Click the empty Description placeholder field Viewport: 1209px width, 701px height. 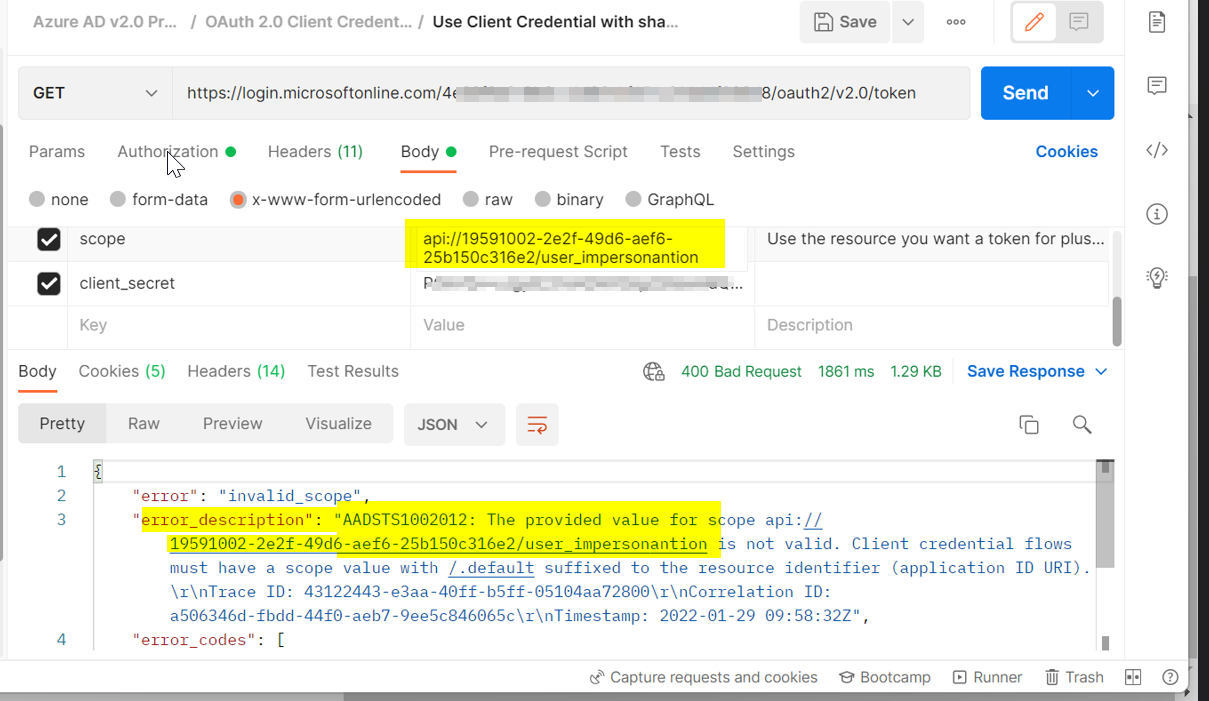(930, 325)
